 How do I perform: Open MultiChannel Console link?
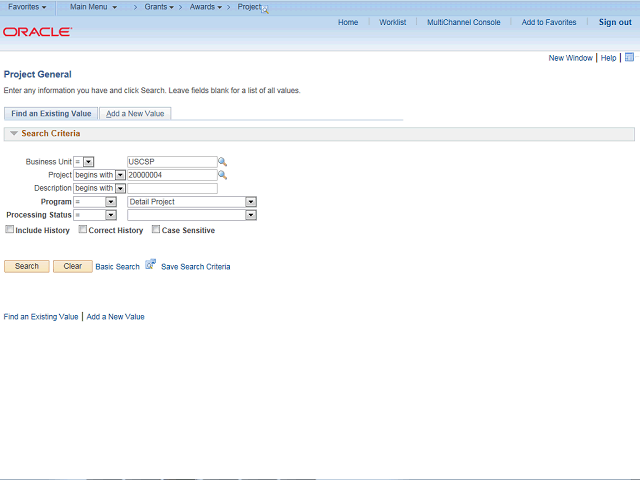click(464, 22)
